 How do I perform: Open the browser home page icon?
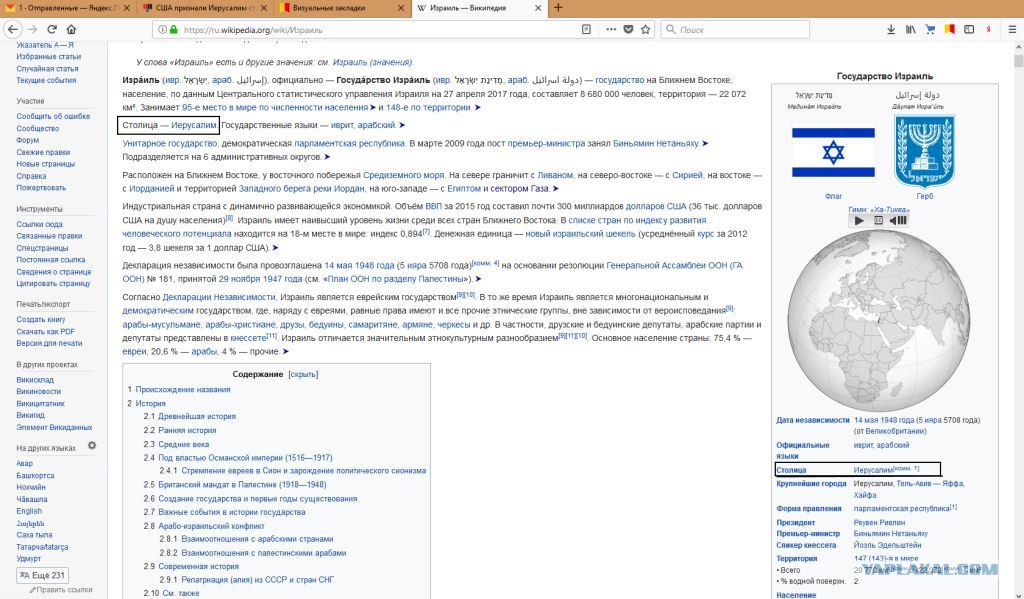pyautogui.click(x=71, y=29)
